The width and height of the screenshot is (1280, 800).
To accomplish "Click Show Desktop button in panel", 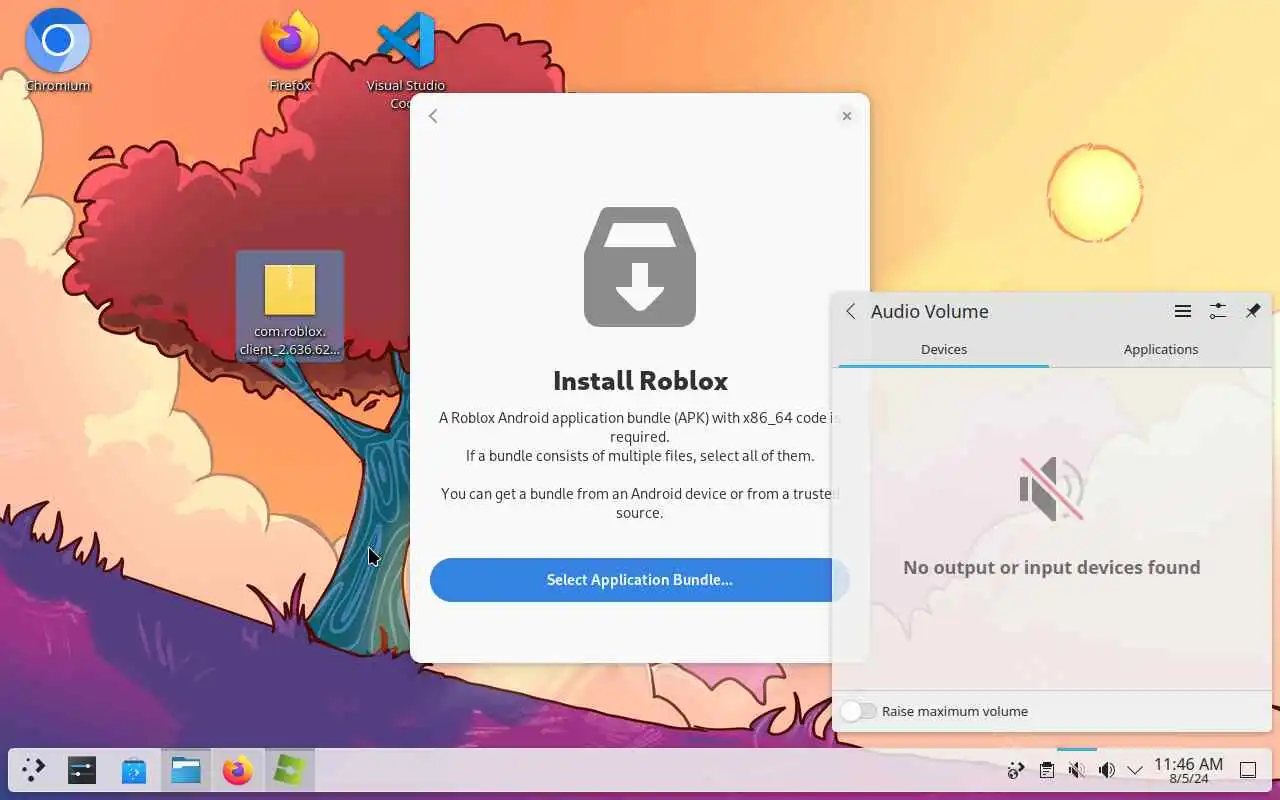I will pos(1248,770).
